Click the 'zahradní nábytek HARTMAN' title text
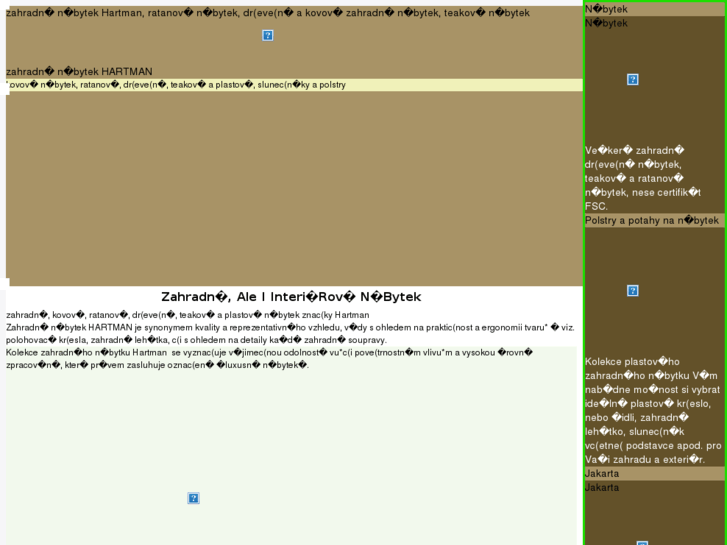This screenshot has height=545, width=727. [79, 71]
